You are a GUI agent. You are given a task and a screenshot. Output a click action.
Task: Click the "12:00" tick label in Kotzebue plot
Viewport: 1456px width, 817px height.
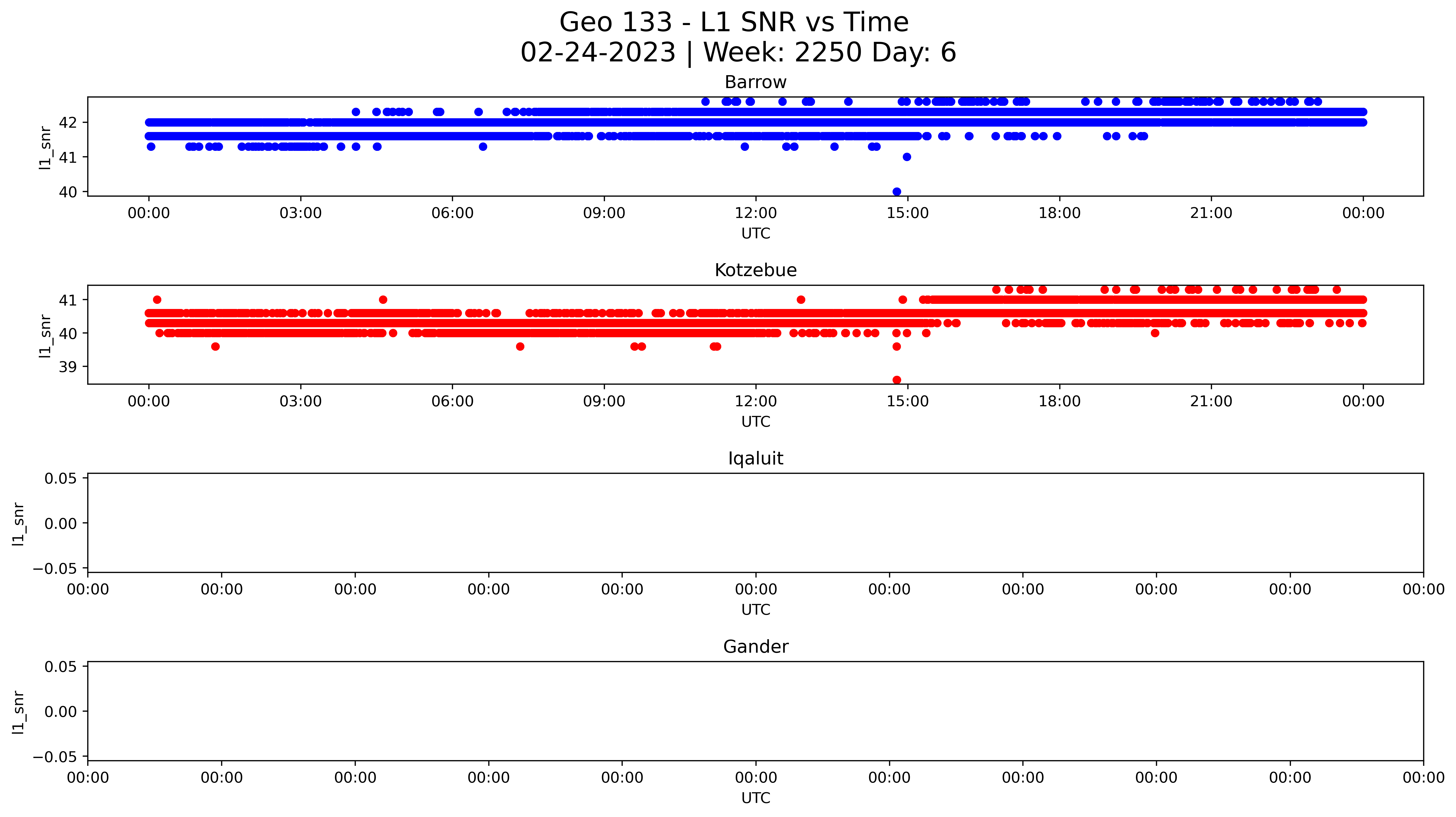756,402
